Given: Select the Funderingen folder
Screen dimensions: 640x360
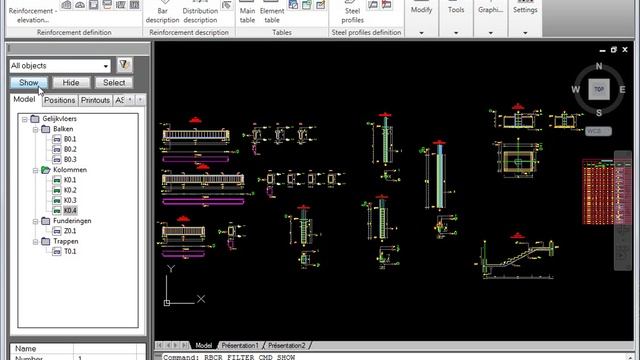Looking at the screenshot, I should pyautogui.click(x=72, y=221).
